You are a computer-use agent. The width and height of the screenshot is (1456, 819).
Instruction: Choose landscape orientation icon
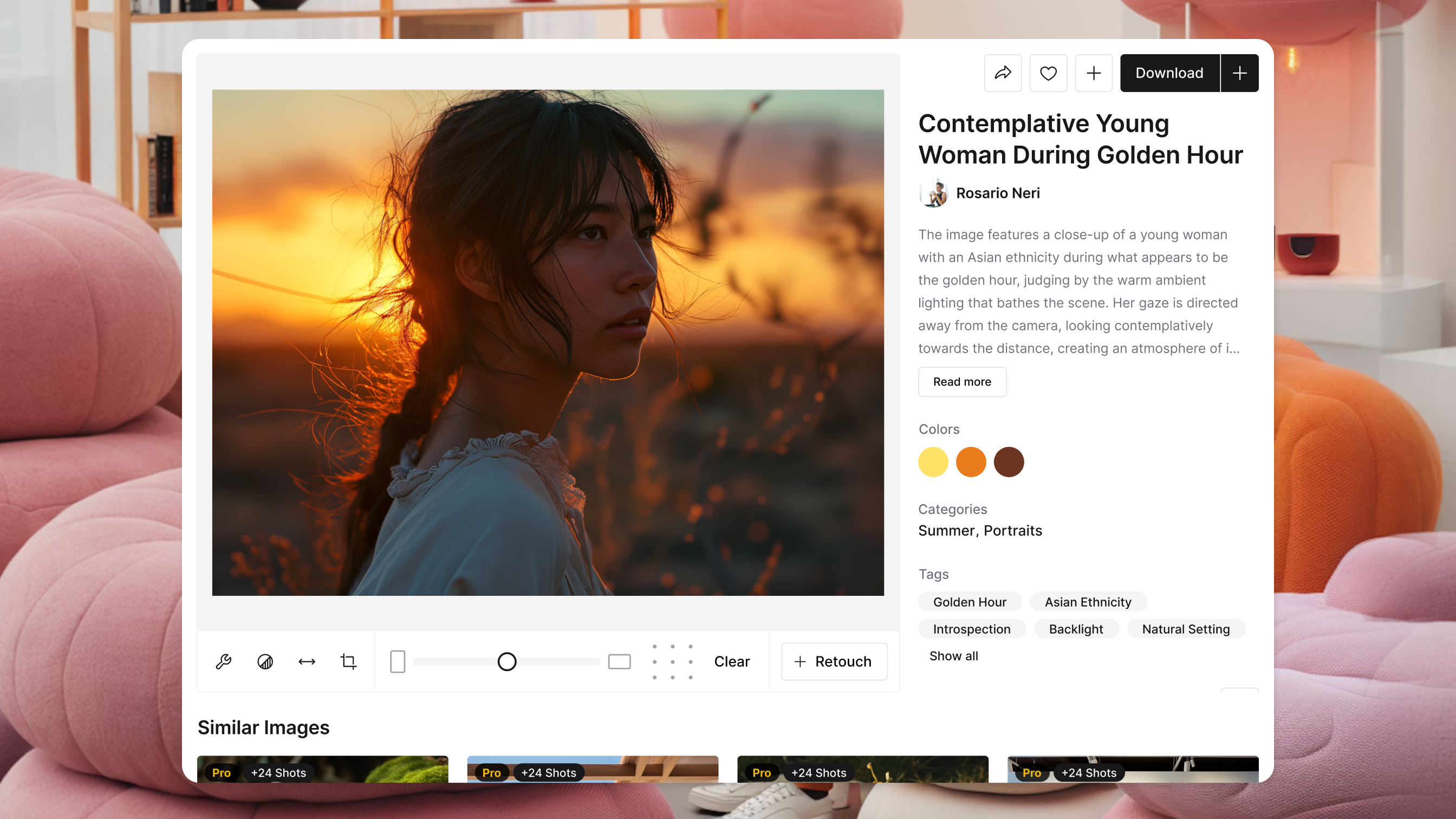click(x=619, y=661)
